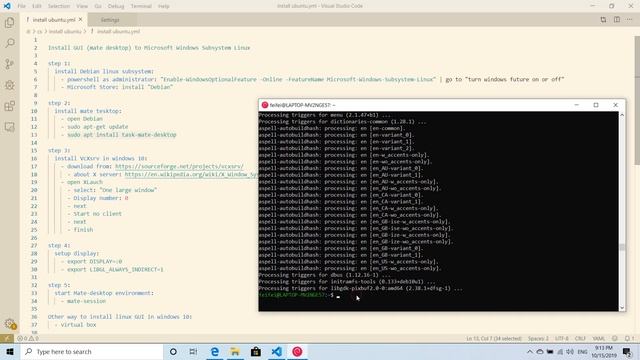Open the en.wikipedia.org X Window link
This screenshot has width=640, height=360.
(x=191, y=174)
